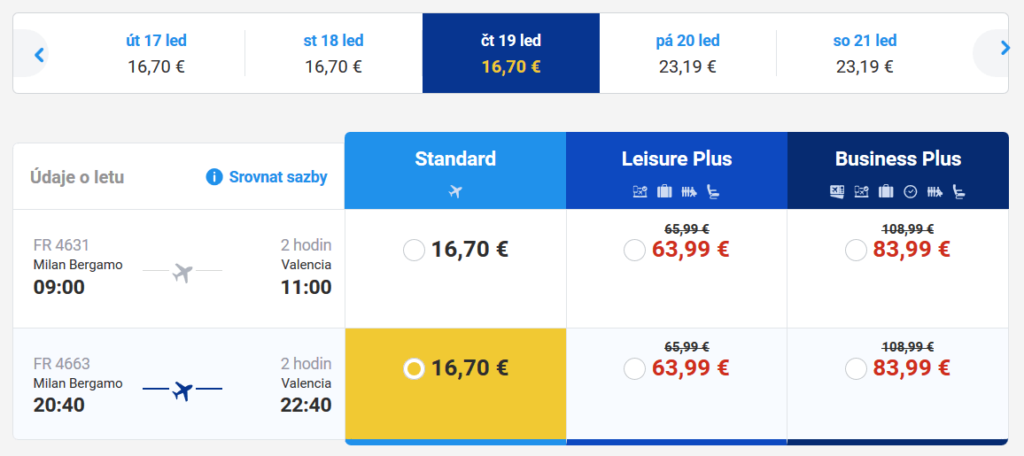Click the info icon beside Srovnat sazby
Screen dimensions: 1024x456
point(214,177)
